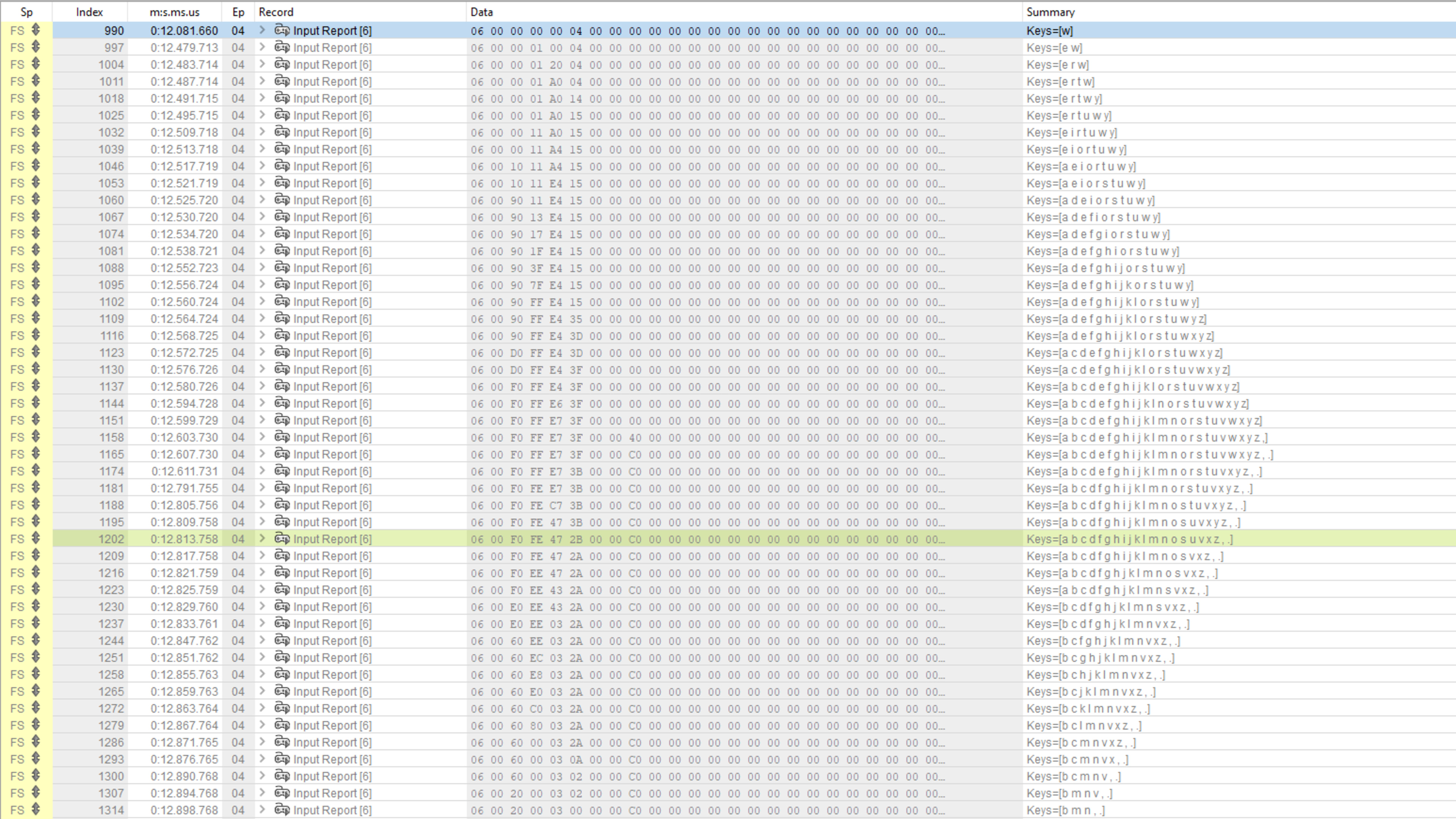
Task: Click the gamepad icon on index 1202 row
Action: [282, 539]
